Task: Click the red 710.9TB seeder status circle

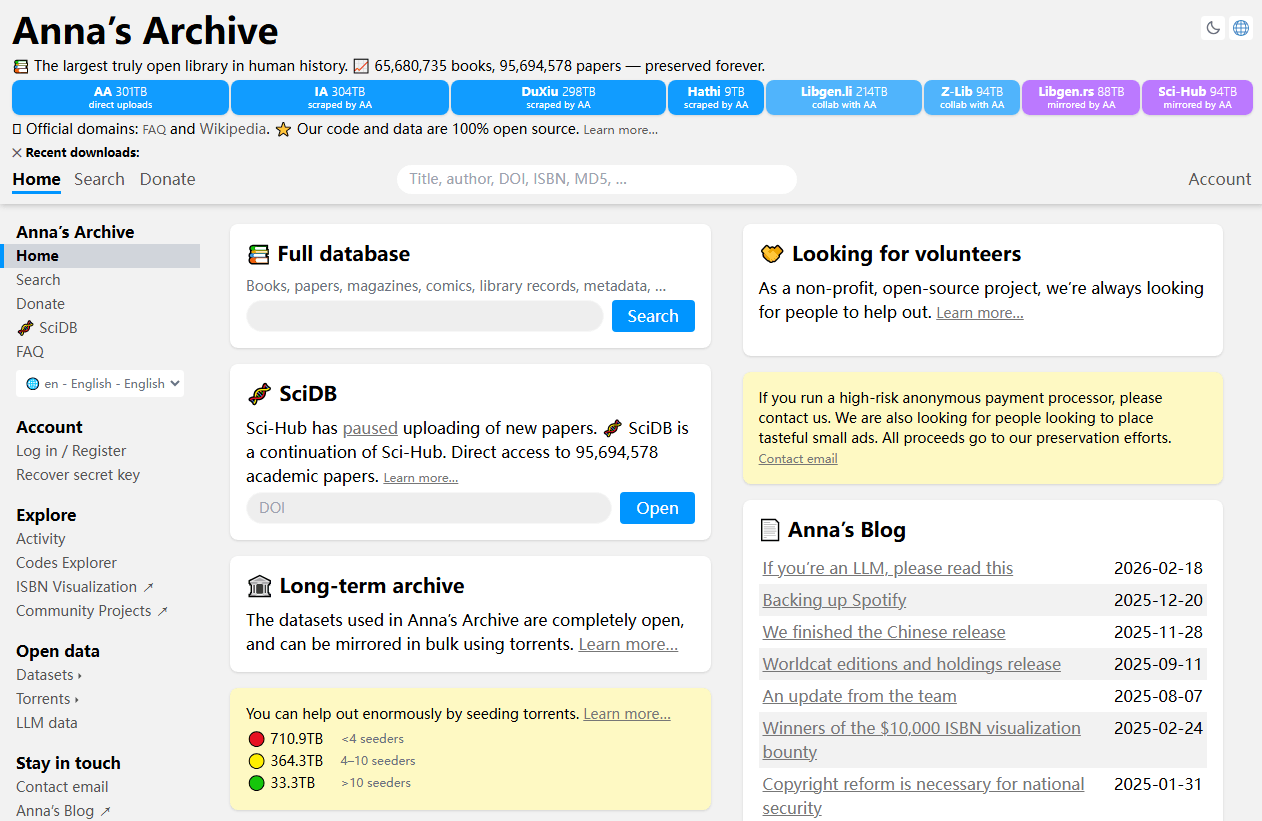Action: 256,739
